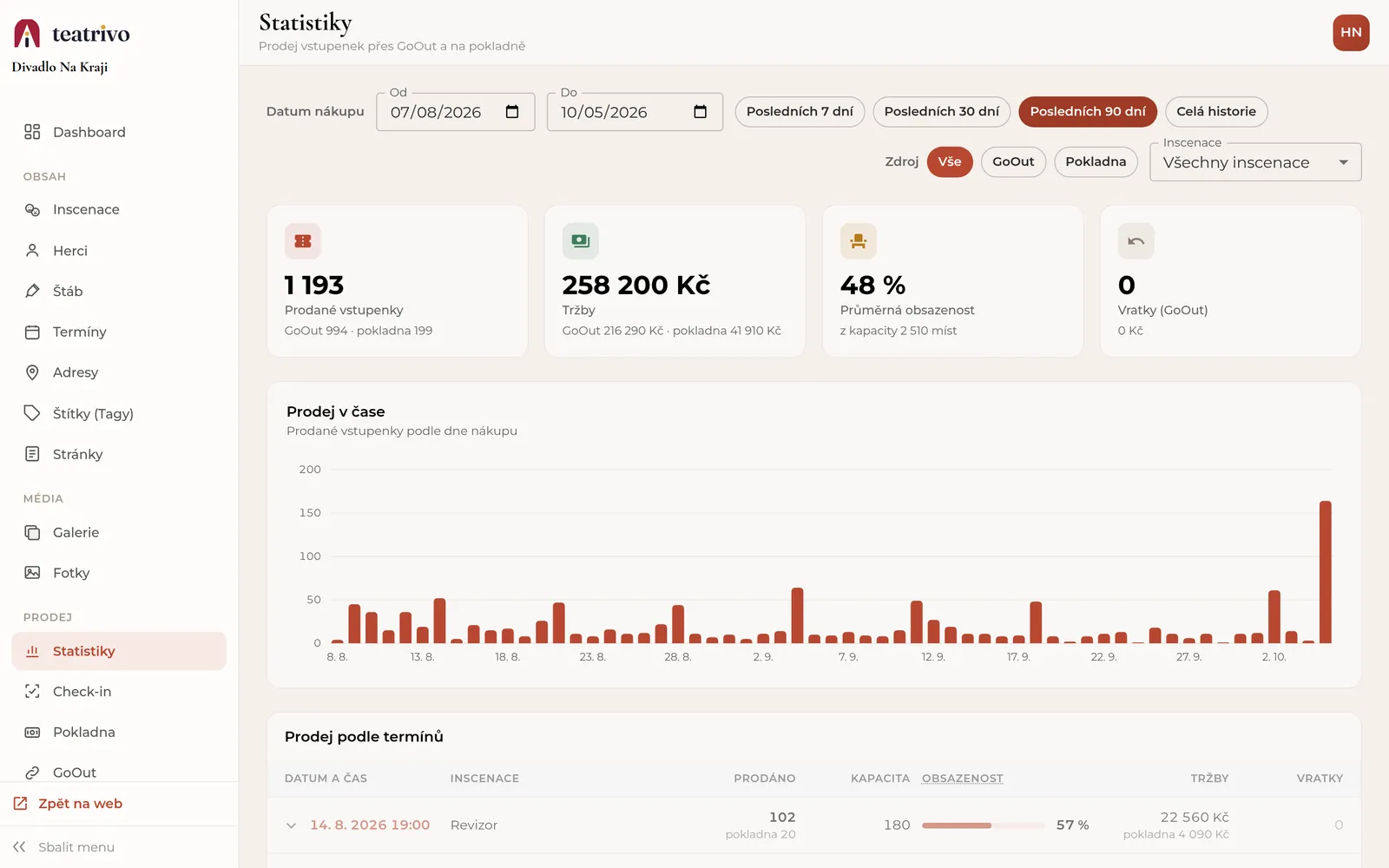The height and width of the screenshot is (868, 1389).
Task: Click the TRŽBY column header
Action: coord(1209,779)
